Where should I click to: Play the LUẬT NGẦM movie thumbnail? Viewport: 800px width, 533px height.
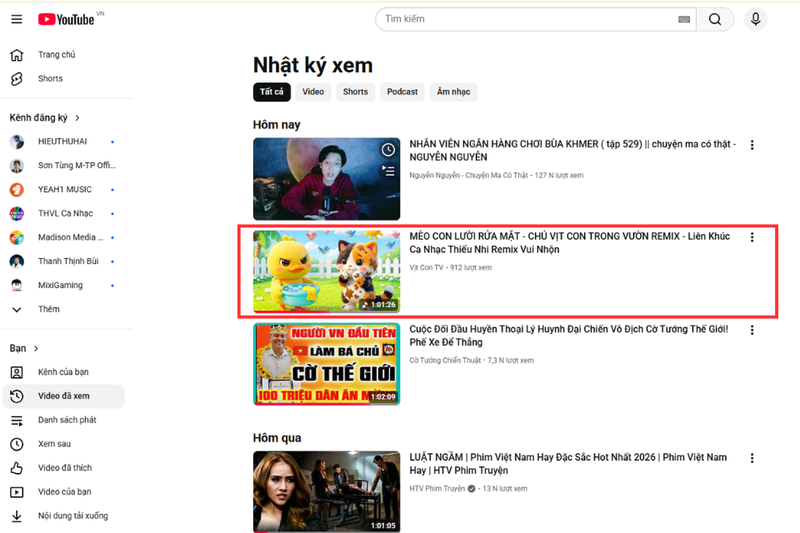point(327,492)
